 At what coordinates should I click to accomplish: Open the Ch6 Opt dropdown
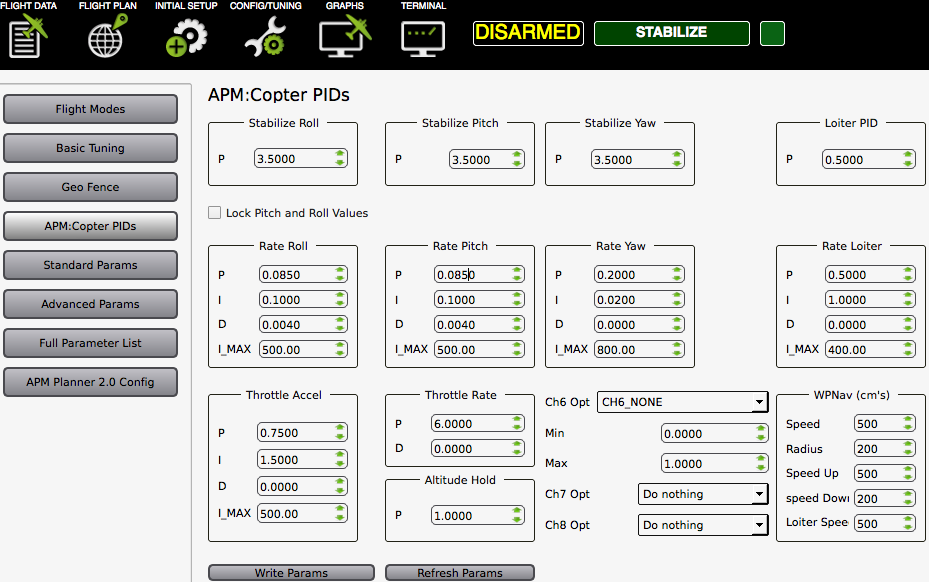pyautogui.click(x=683, y=402)
